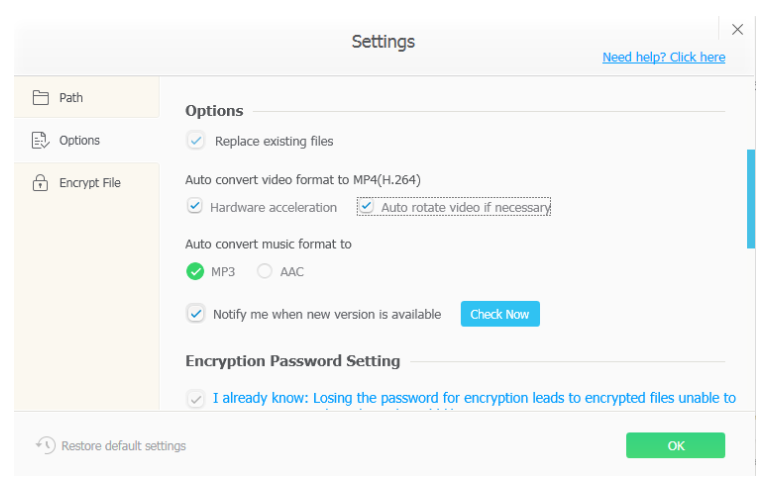Disable Hardware acceleration checkbox
Viewport: 766px width, 486px height.
195,206
